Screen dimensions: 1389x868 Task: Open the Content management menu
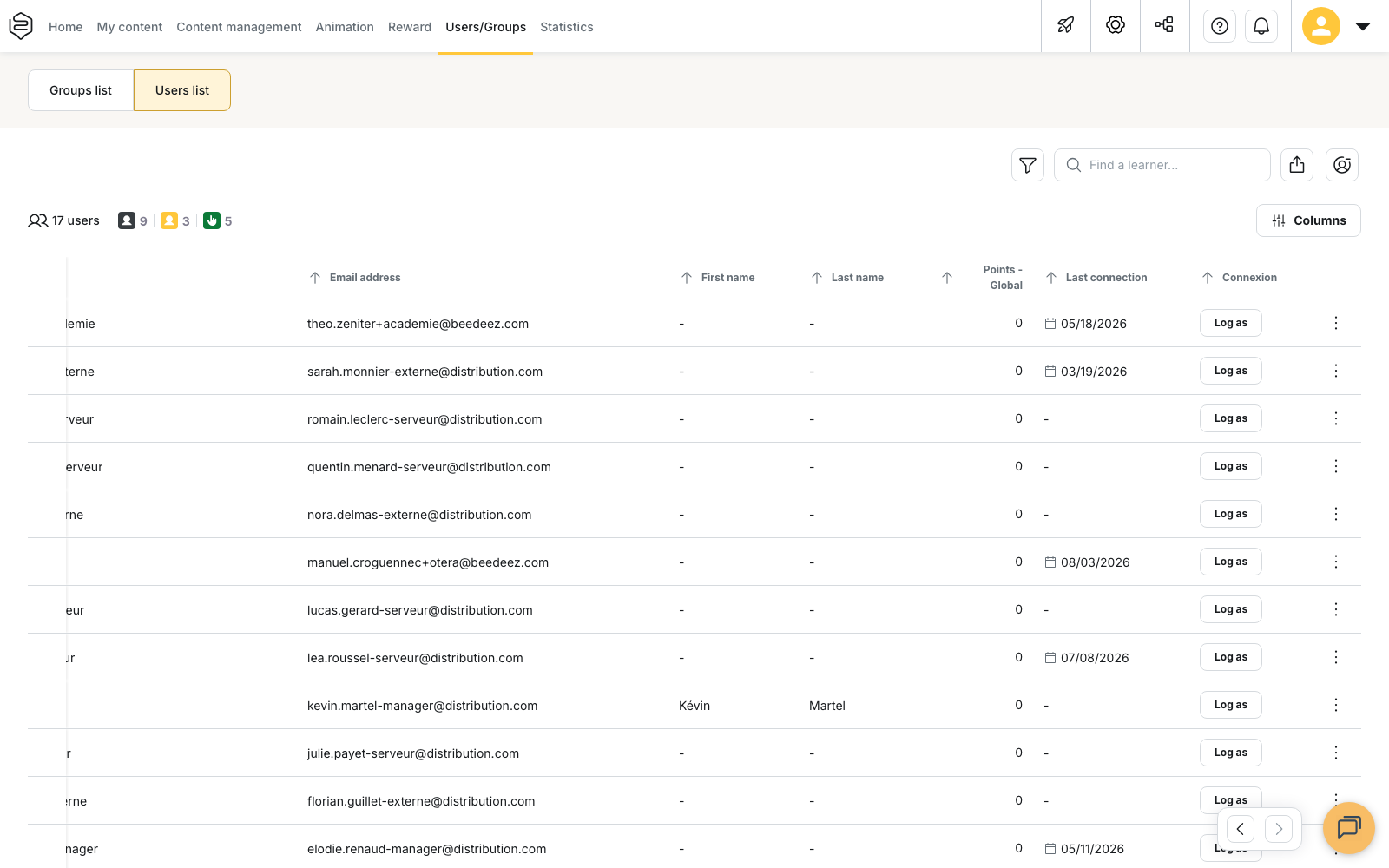(239, 27)
